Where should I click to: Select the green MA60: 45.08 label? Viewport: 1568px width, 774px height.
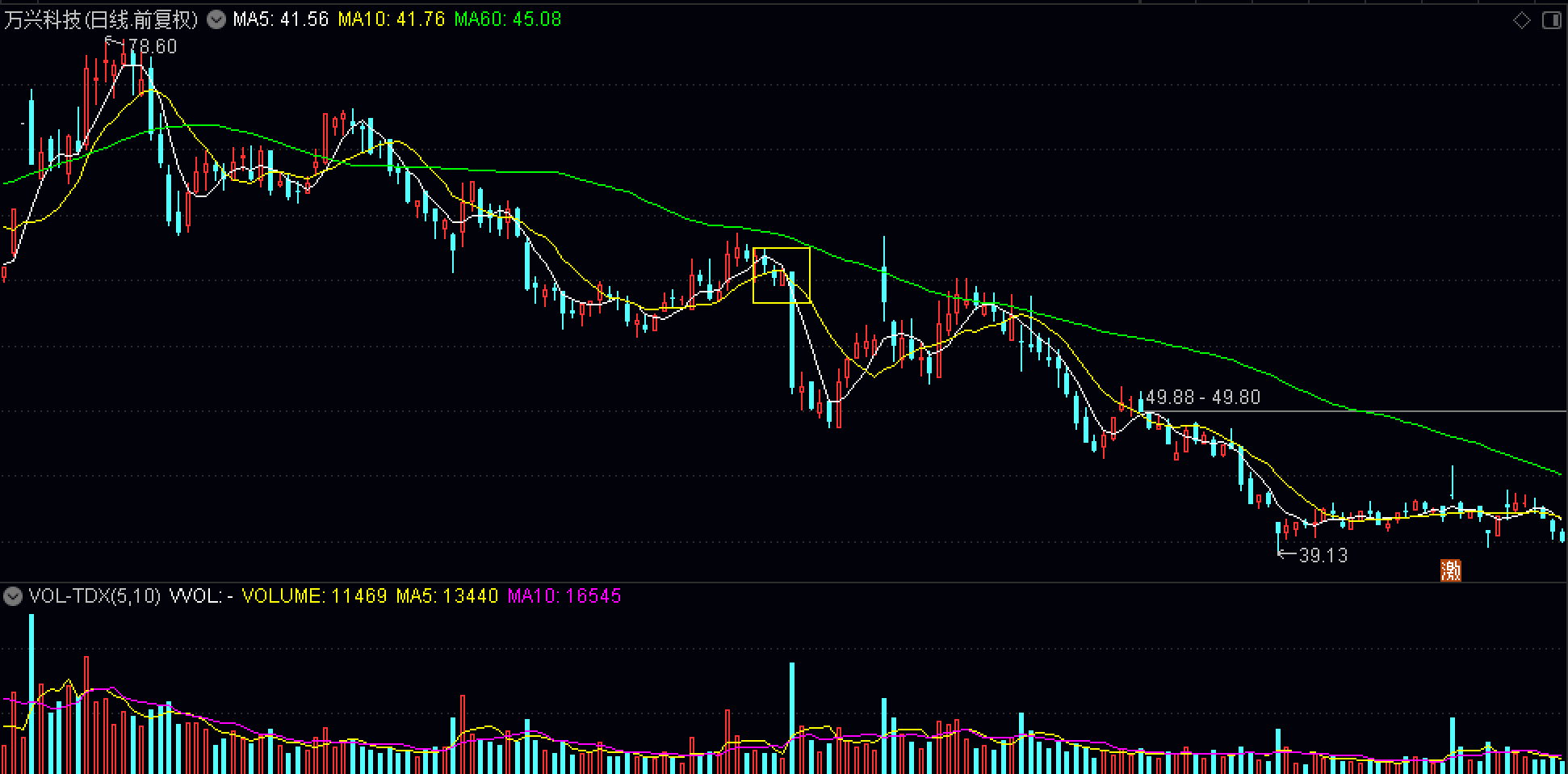click(x=508, y=19)
